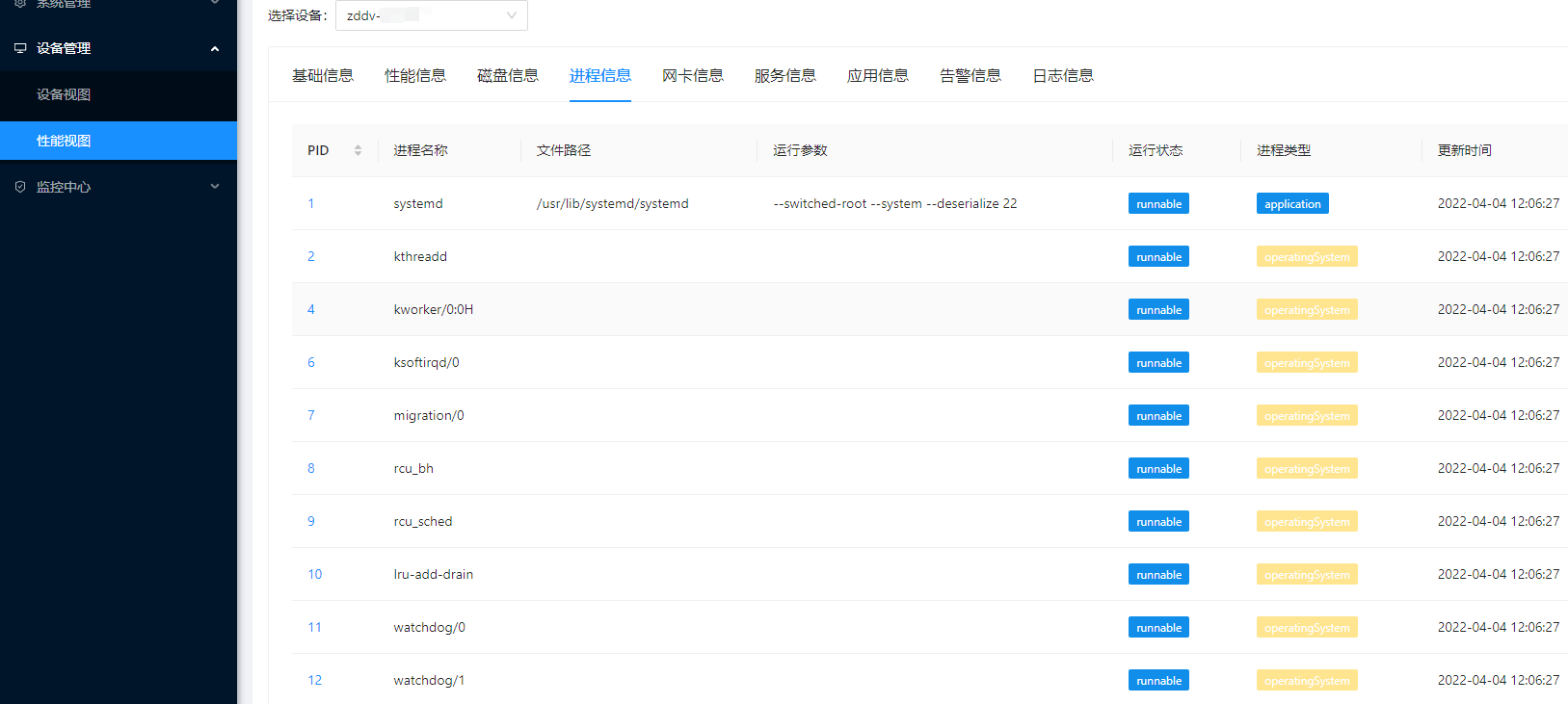The image size is (1568, 704).
Task: Expand the 监控中心 menu chevron
Action: [215, 187]
